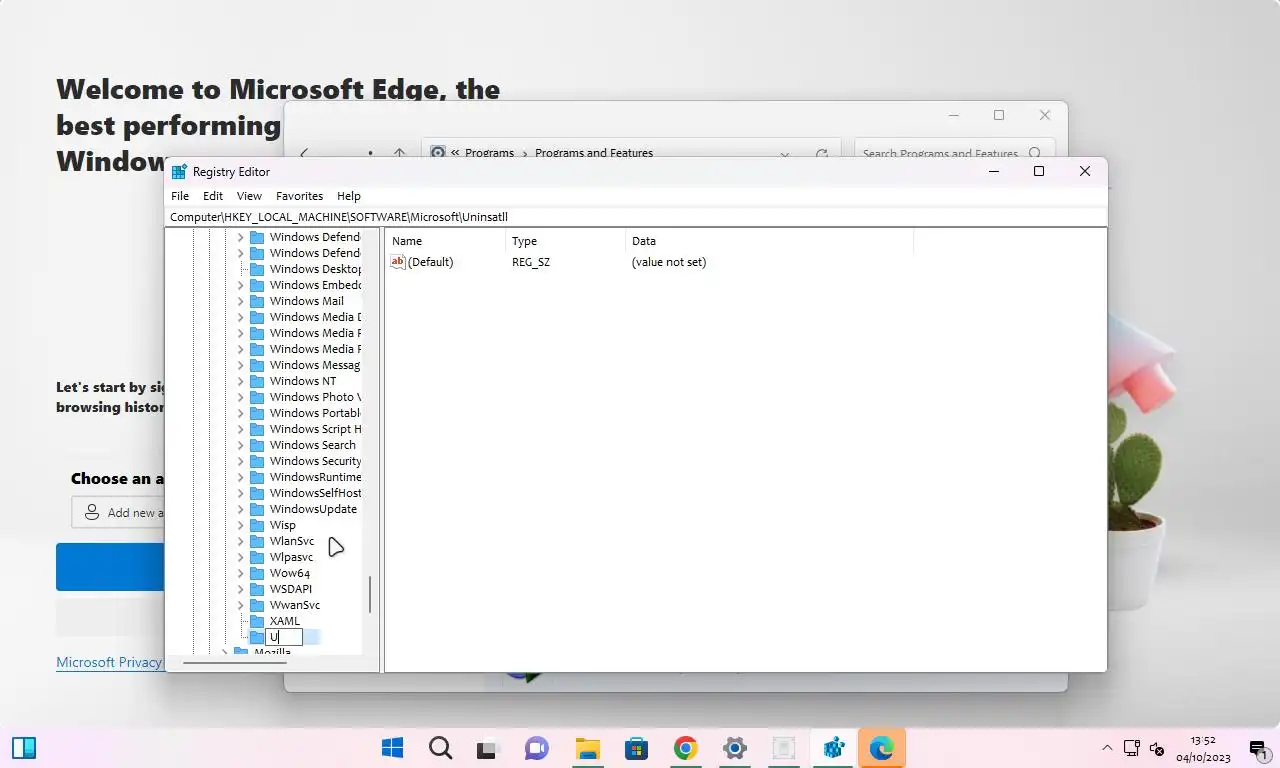Open the Favorites menu

tap(299, 196)
